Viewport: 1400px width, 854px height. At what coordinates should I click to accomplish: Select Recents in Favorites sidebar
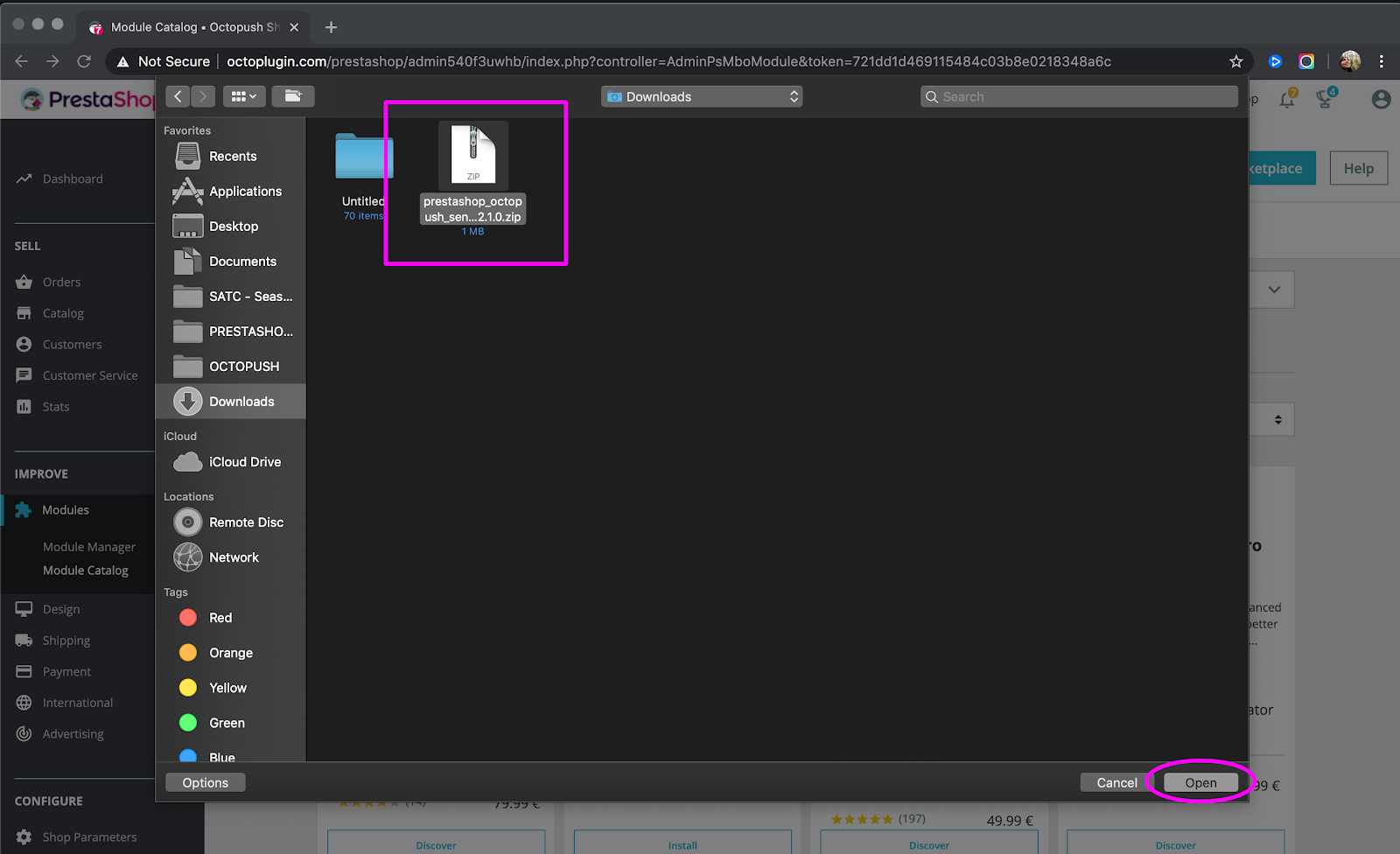pyautogui.click(x=232, y=157)
